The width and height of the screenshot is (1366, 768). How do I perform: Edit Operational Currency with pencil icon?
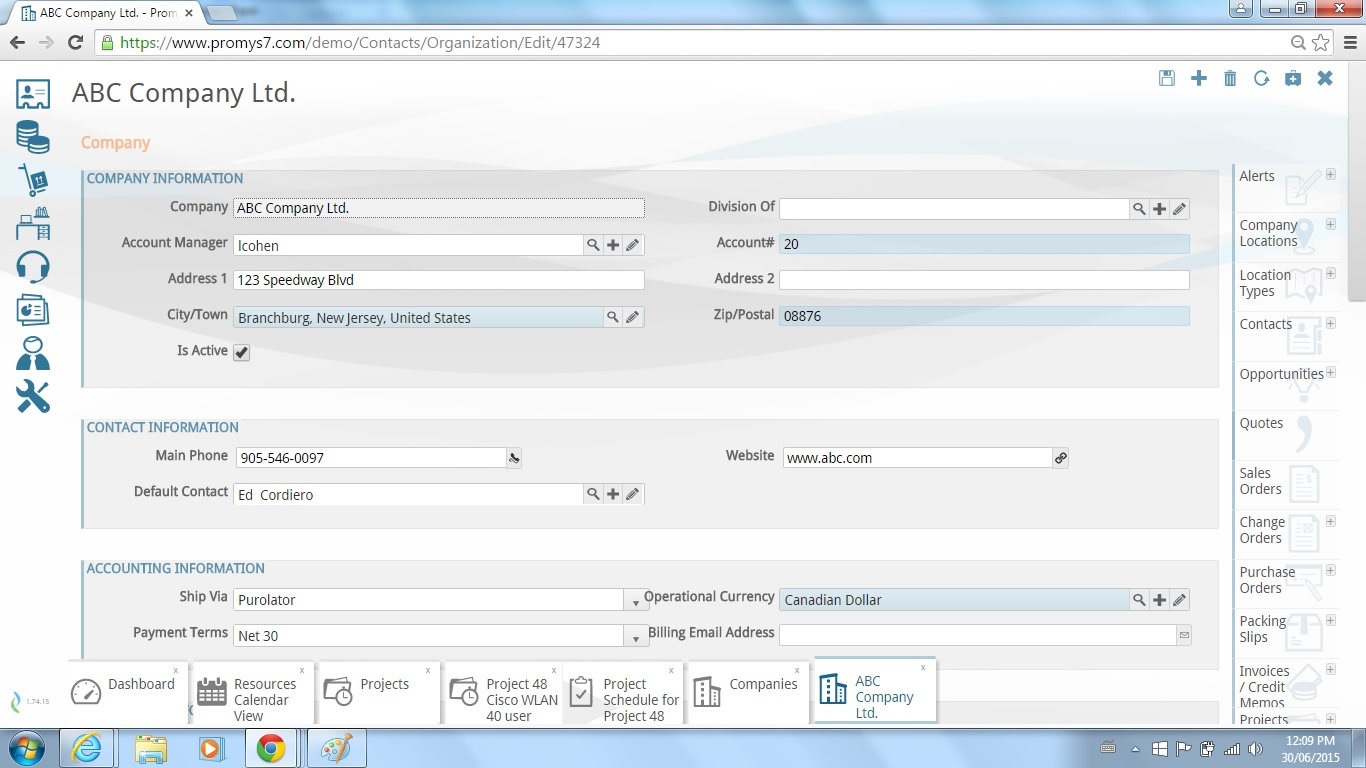pos(1179,600)
